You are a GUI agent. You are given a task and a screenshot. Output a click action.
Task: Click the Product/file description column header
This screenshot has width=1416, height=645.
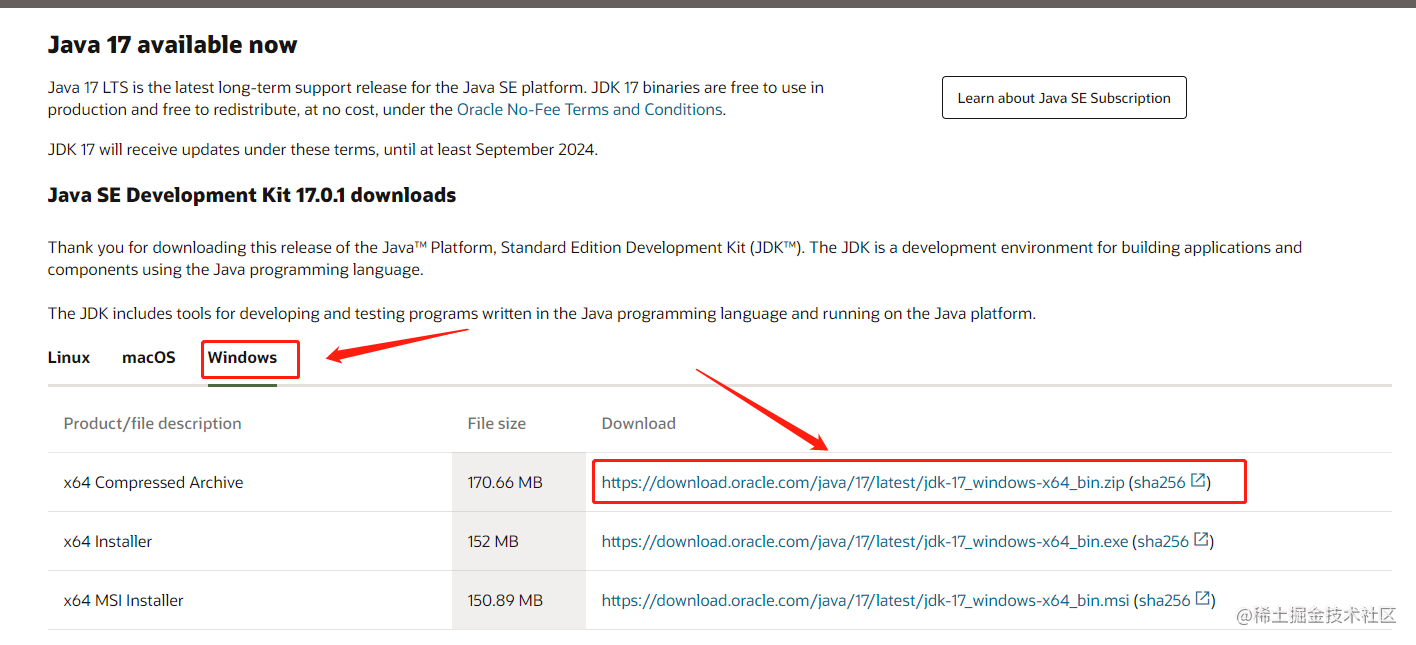pos(152,423)
